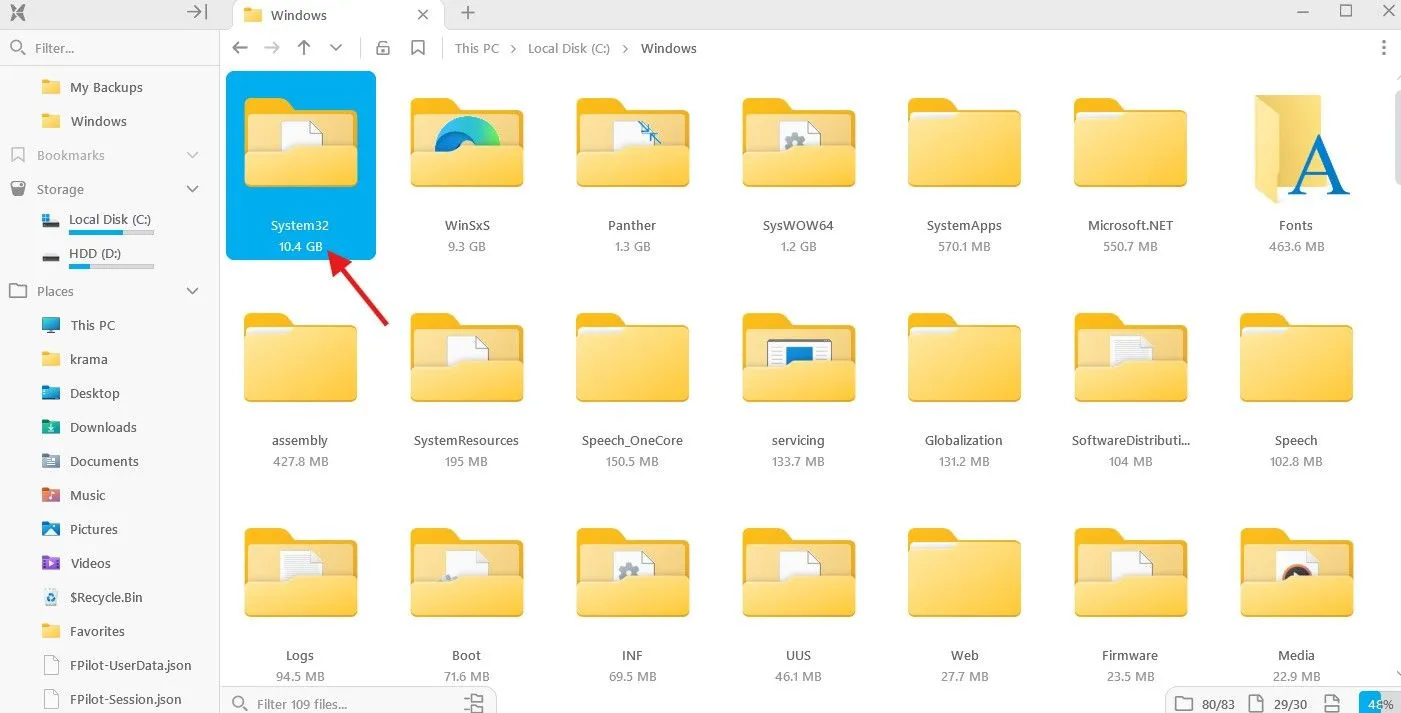Open the recent locations history dropdown

point(336,48)
